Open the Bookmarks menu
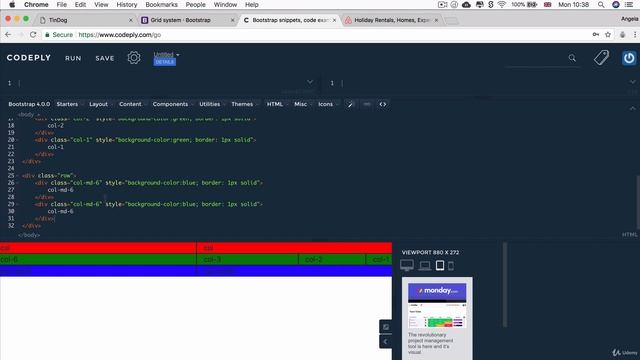Screen dimensions: 640x360 (161, 4)
